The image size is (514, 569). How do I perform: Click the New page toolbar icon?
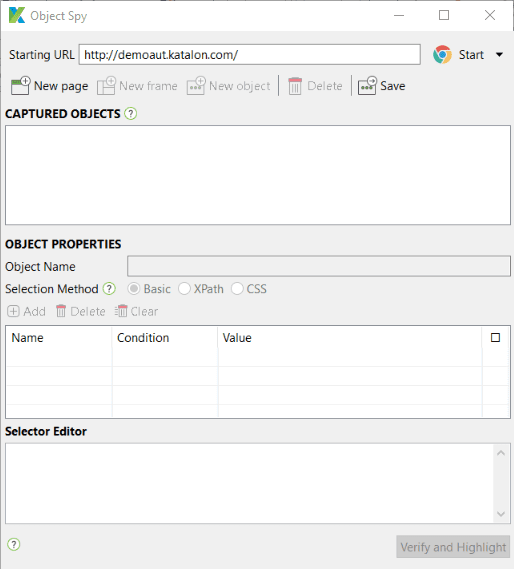coord(20,86)
